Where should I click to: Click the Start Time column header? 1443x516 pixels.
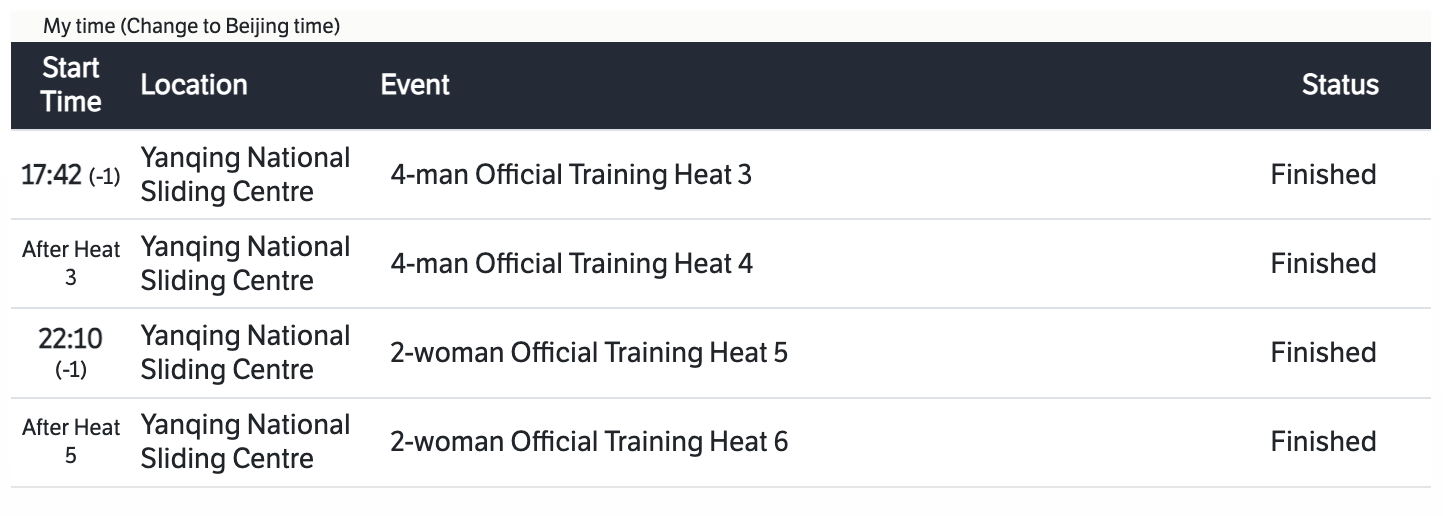click(x=71, y=85)
